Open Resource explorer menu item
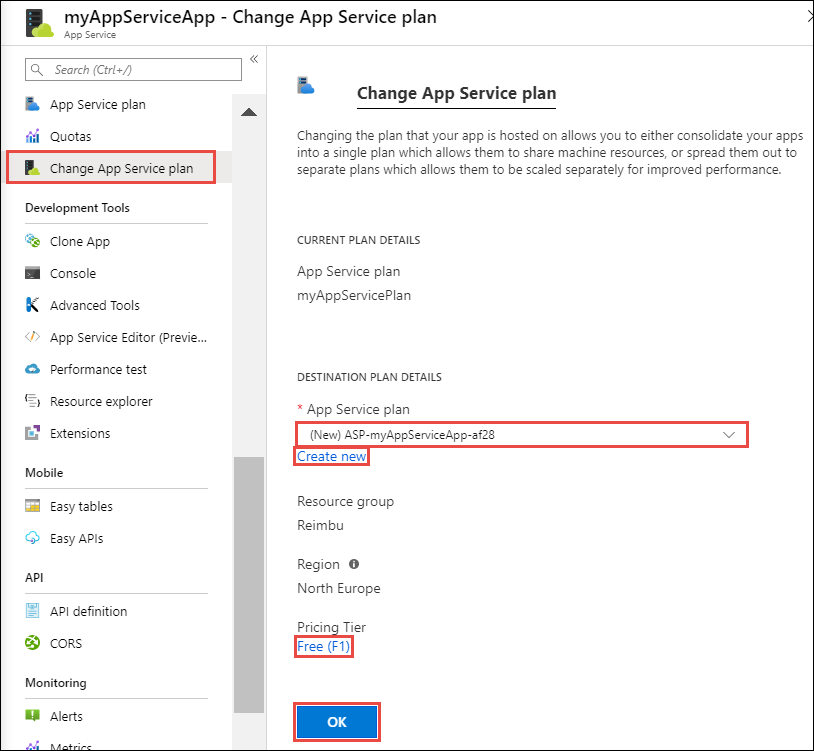Screen dimensions: 814x751 click(x=101, y=401)
